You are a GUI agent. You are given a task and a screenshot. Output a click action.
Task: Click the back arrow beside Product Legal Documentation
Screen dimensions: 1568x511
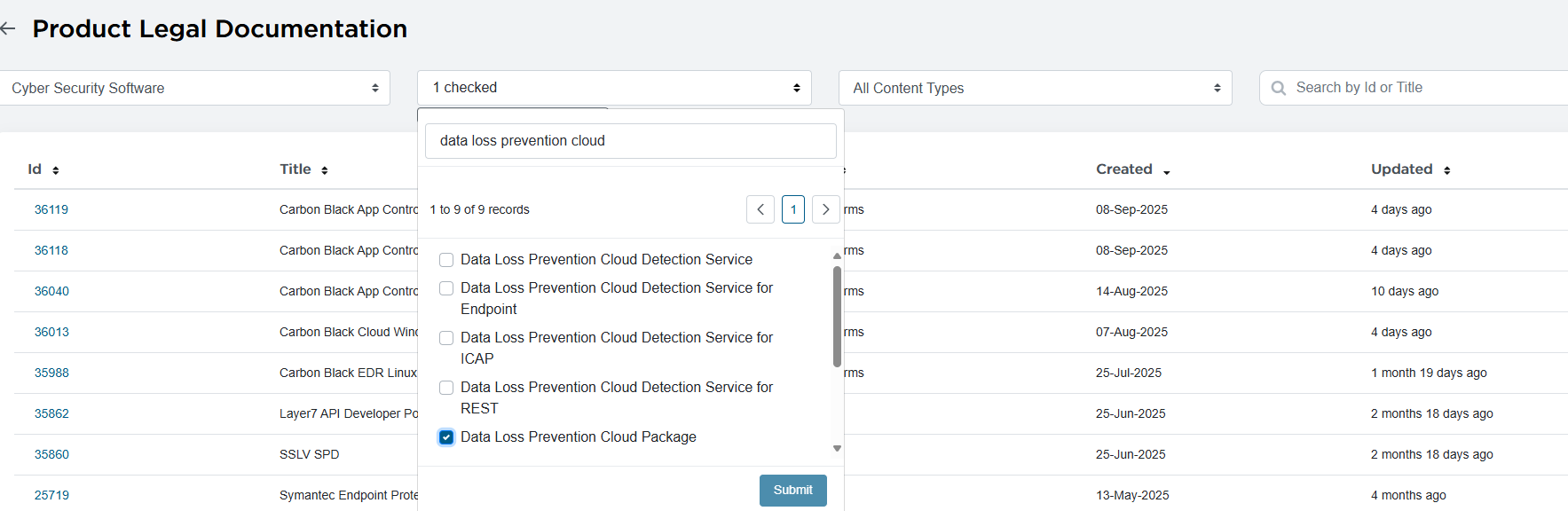coord(9,29)
